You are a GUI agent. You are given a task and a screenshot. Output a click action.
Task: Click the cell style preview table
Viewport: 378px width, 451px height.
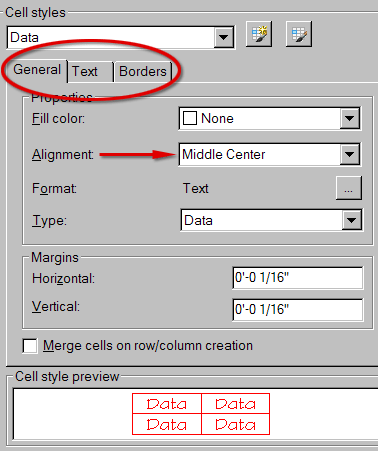pyautogui.click(x=201, y=414)
